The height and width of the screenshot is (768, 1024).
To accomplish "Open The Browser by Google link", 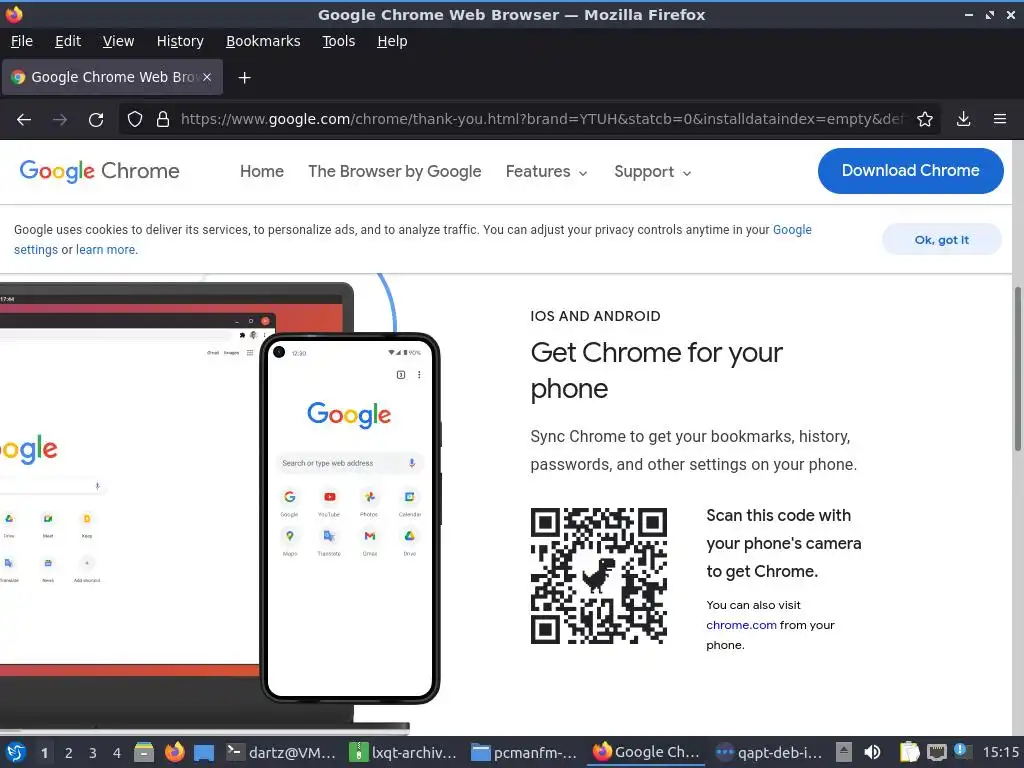I will point(394,172).
